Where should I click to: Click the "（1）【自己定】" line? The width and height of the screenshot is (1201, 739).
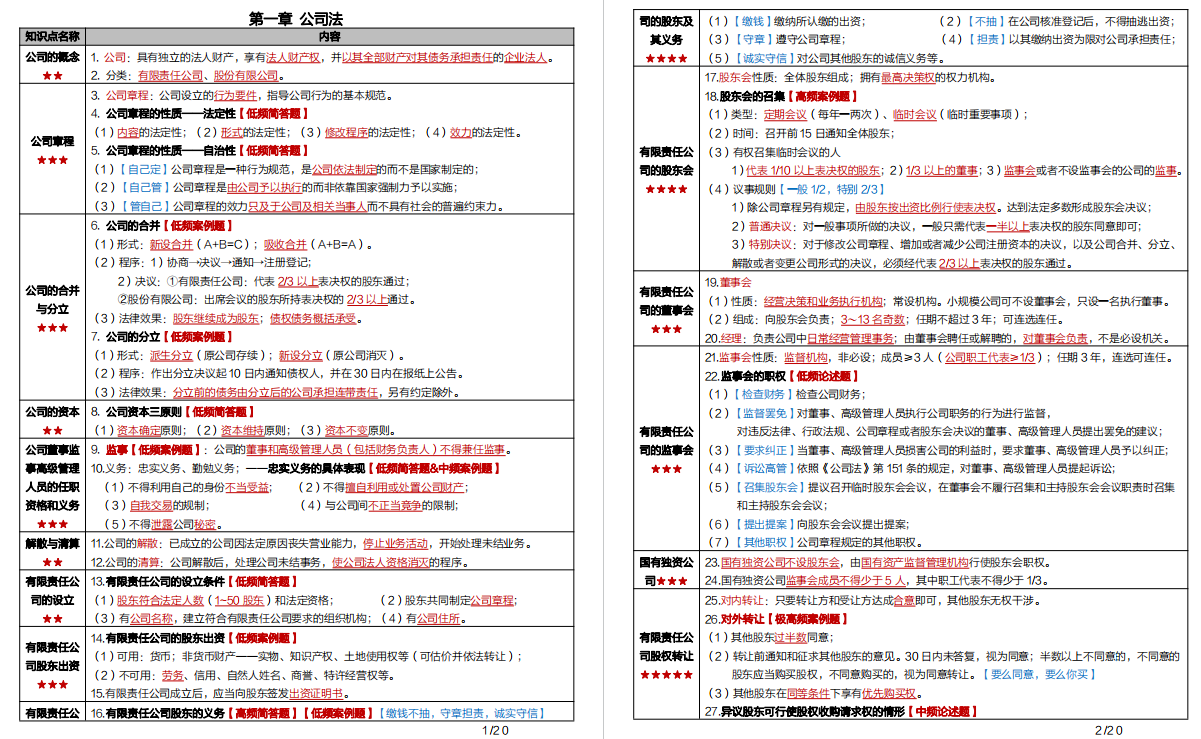pyautogui.click(x=286, y=169)
